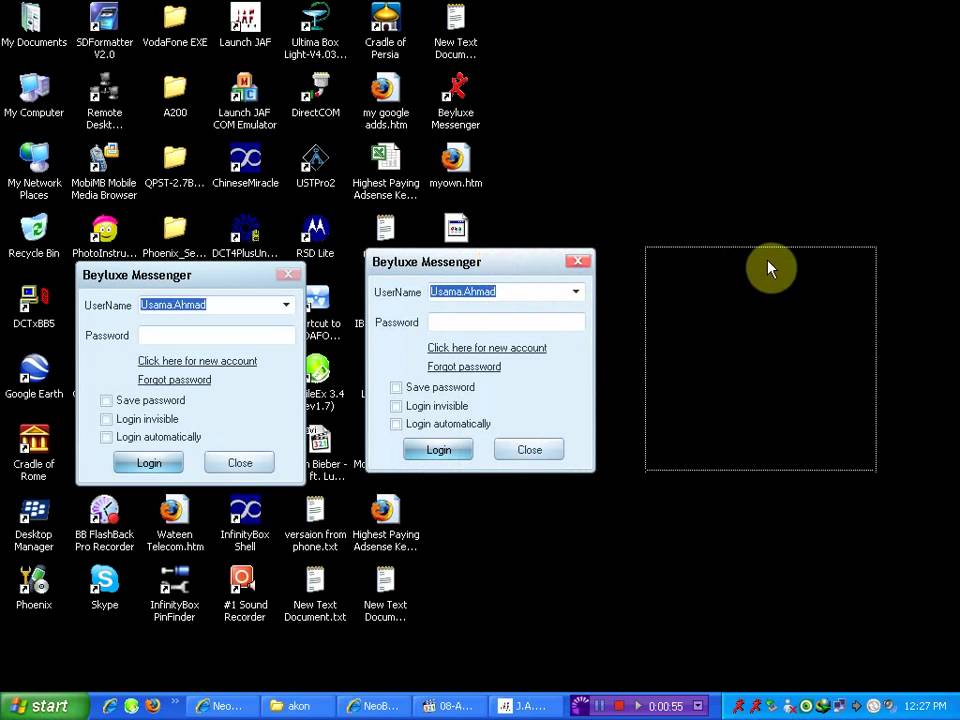This screenshot has width=960, height=720.
Task: Select Cradle of Rome icon
Action: pyautogui.click(x=34, y=453)
